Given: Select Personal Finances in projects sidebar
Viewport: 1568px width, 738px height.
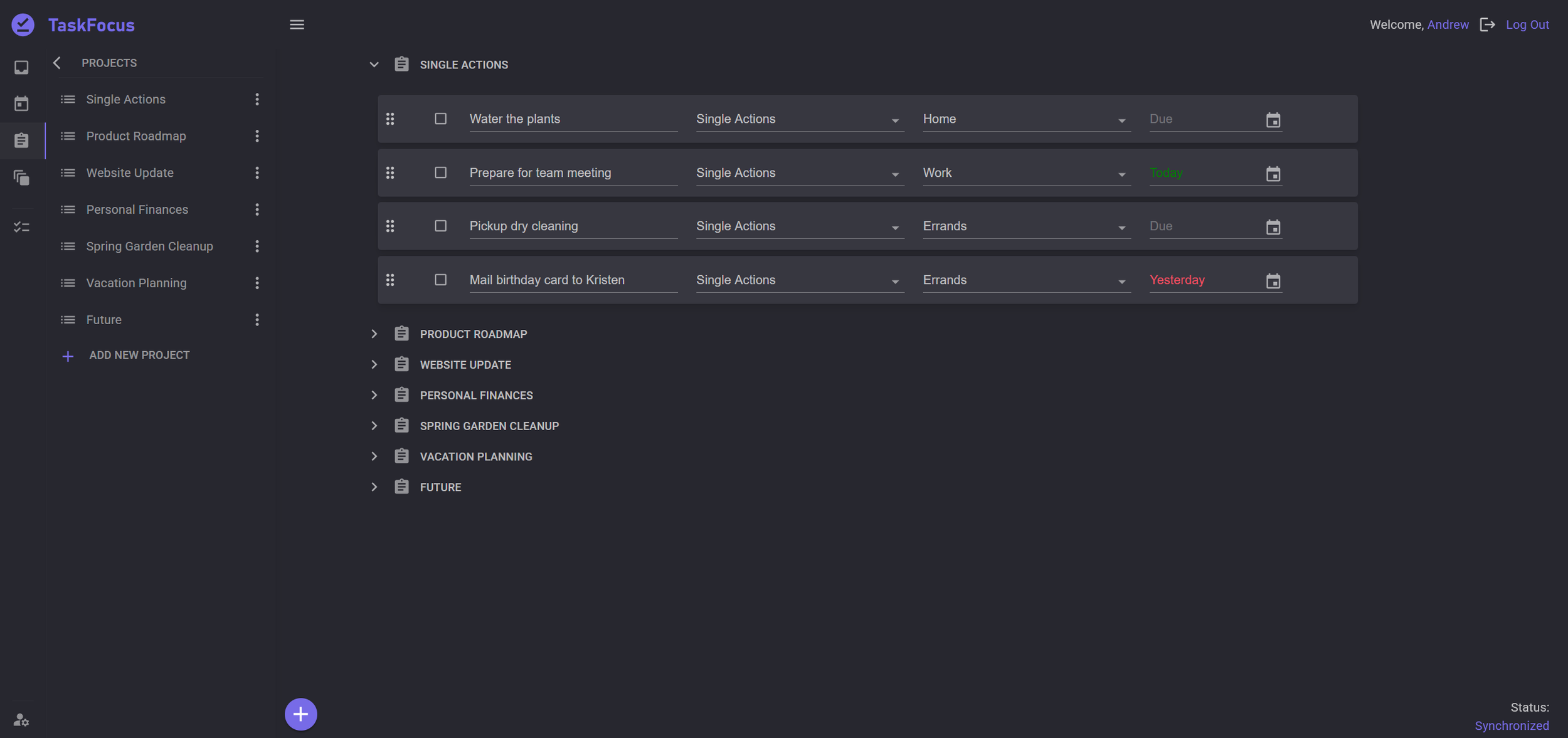Looking at the screenshot, I should point(137,209).
